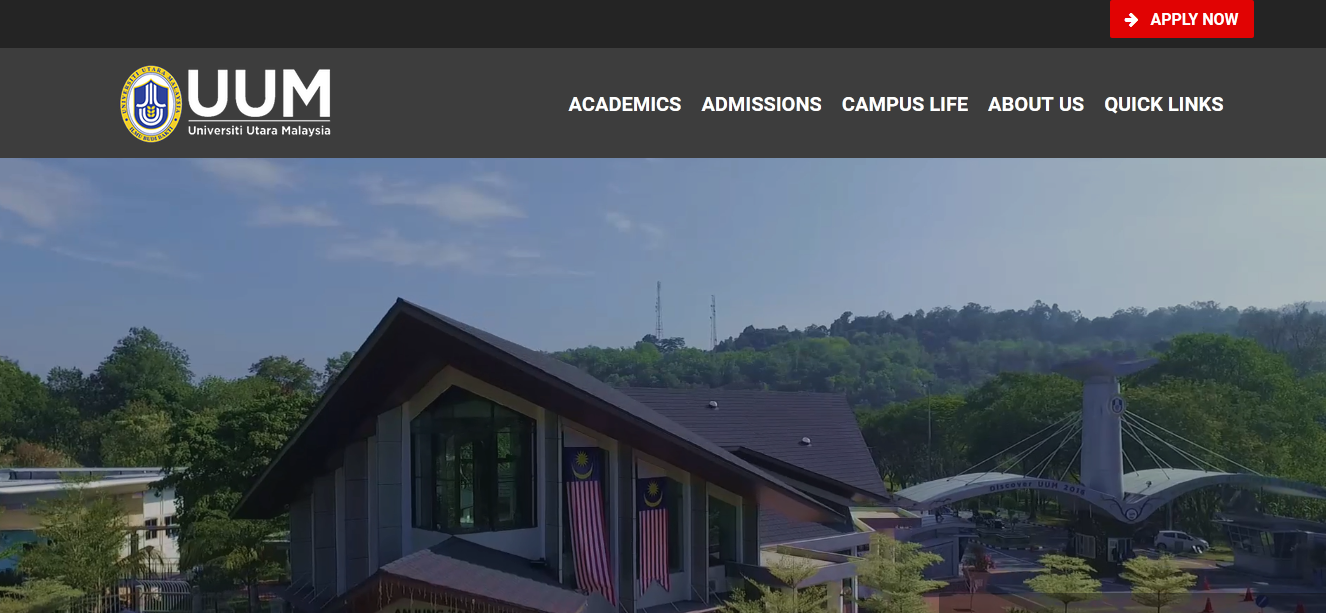Open the Academics menu
This screenshot has height=613, width=1326.
[625, 104]
